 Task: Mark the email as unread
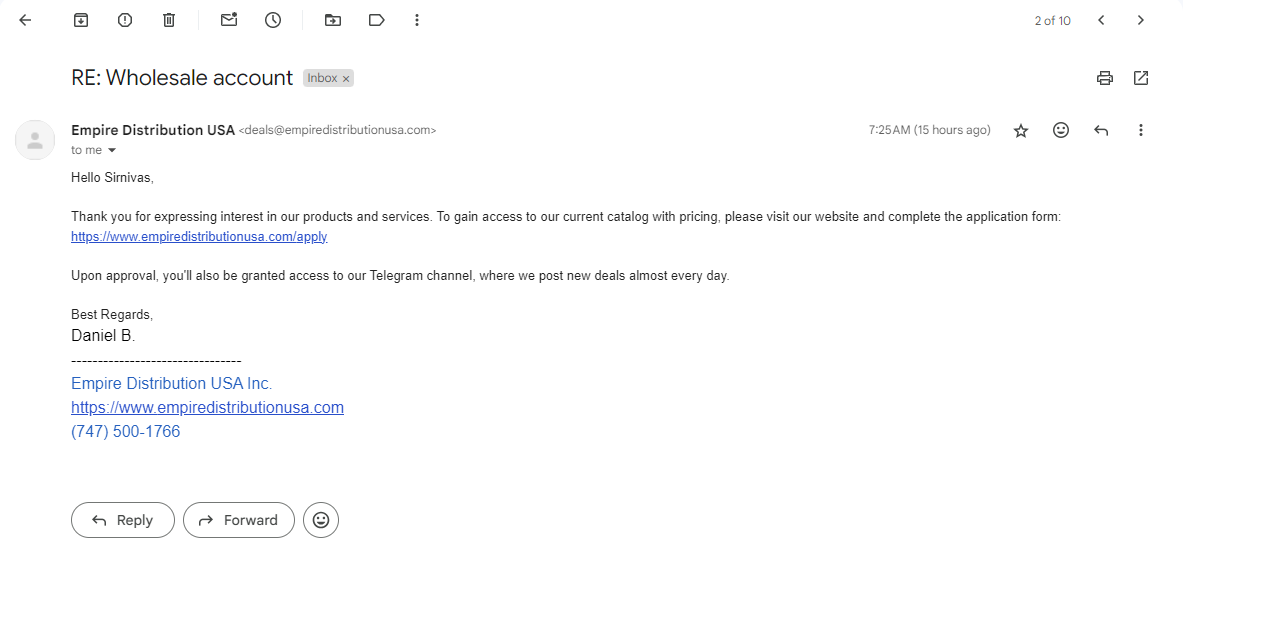pyautogui.click(x=229, y=20)
